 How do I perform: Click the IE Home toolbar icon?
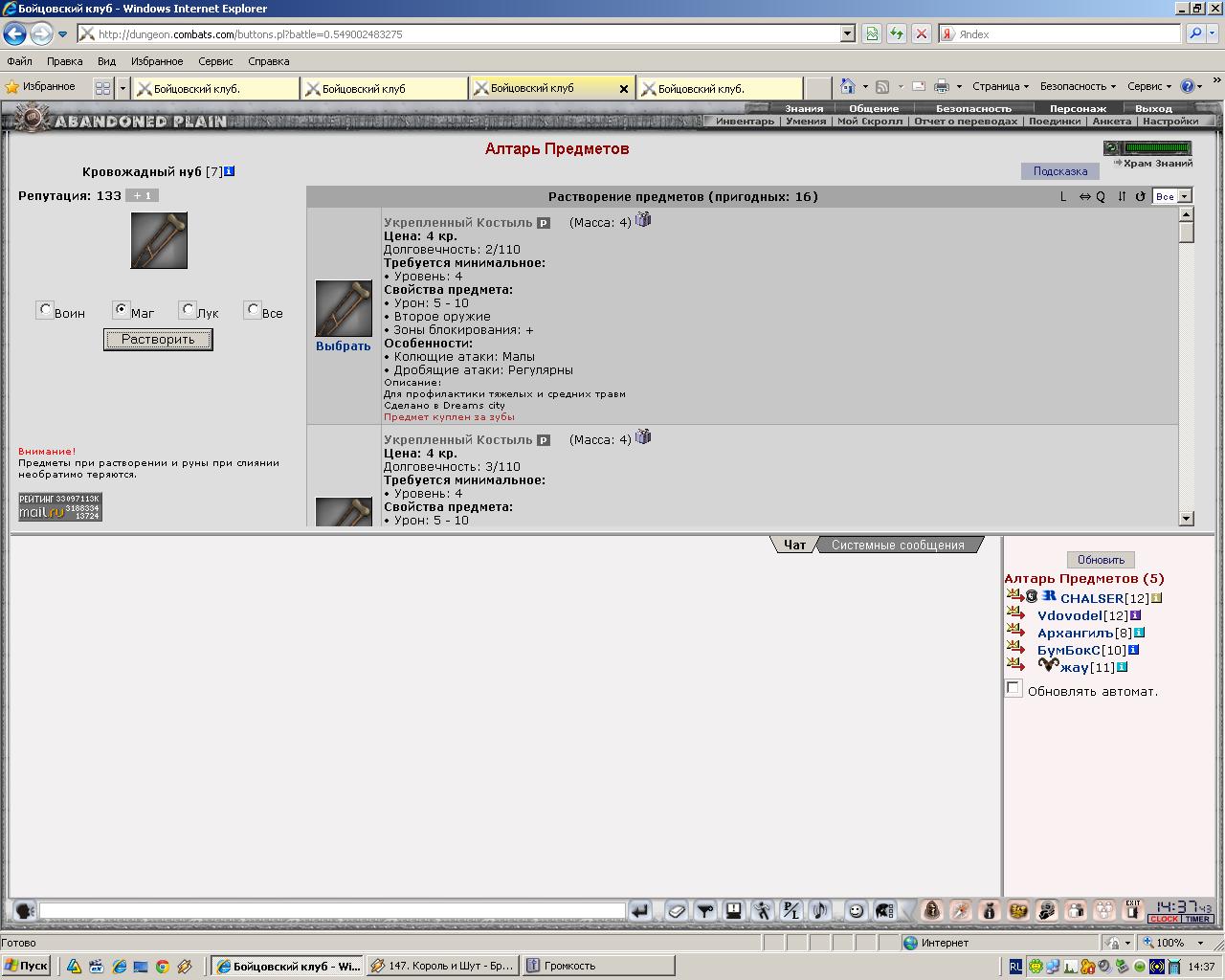[x=848, y=86]
